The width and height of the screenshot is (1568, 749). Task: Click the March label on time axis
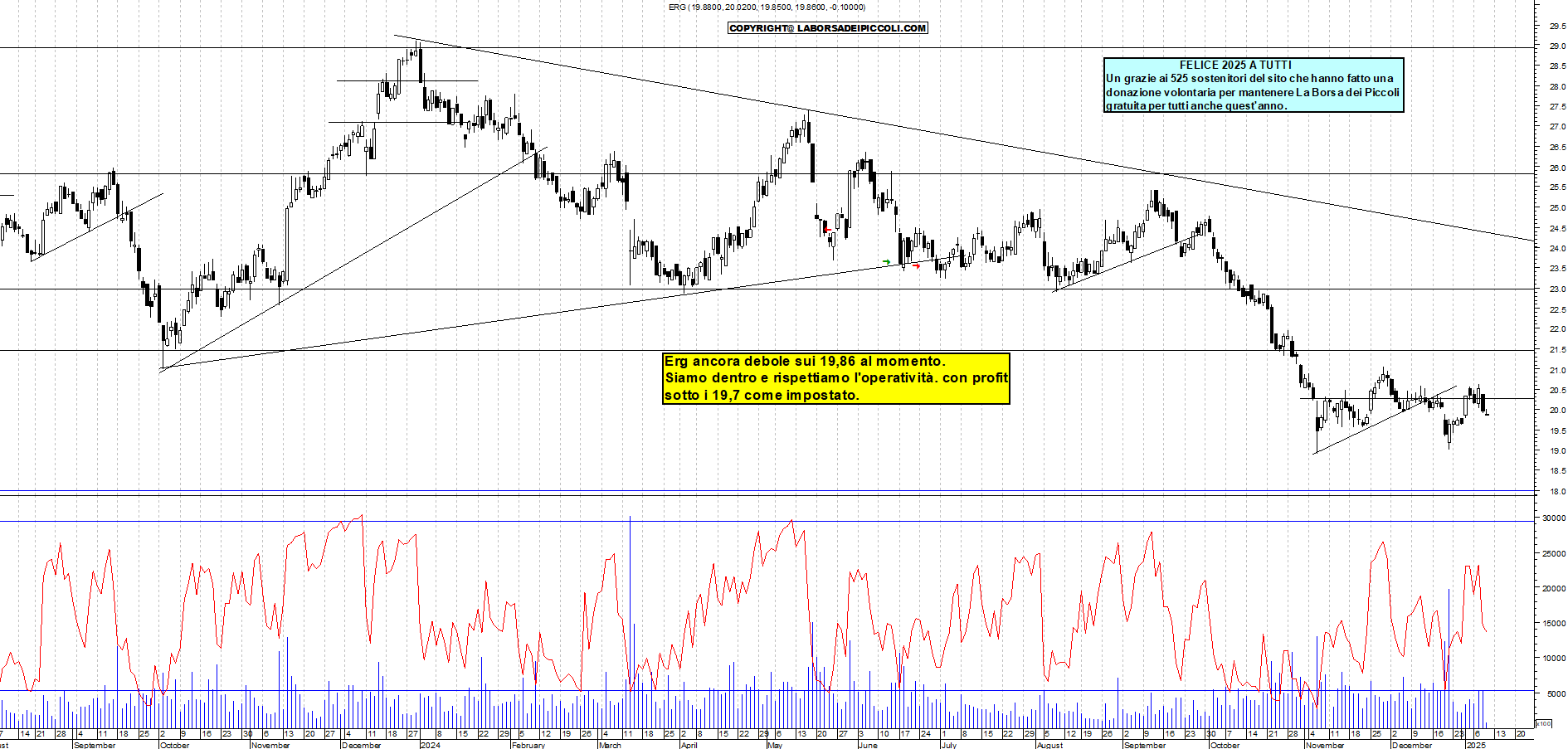[x=610, y=745]
